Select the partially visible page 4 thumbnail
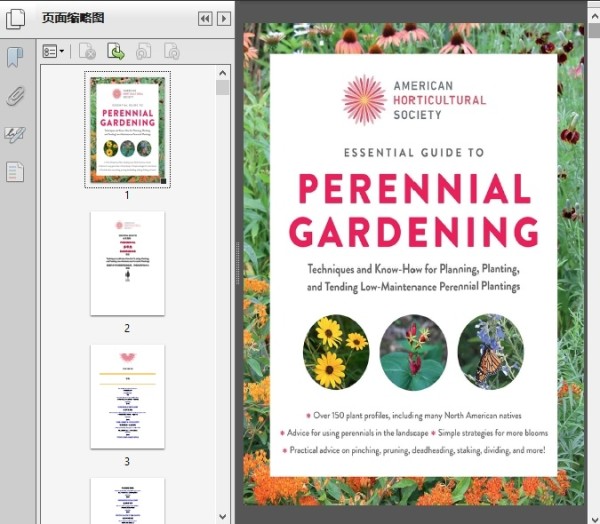Viewport: 600px width, 524px height. [127, 501]
